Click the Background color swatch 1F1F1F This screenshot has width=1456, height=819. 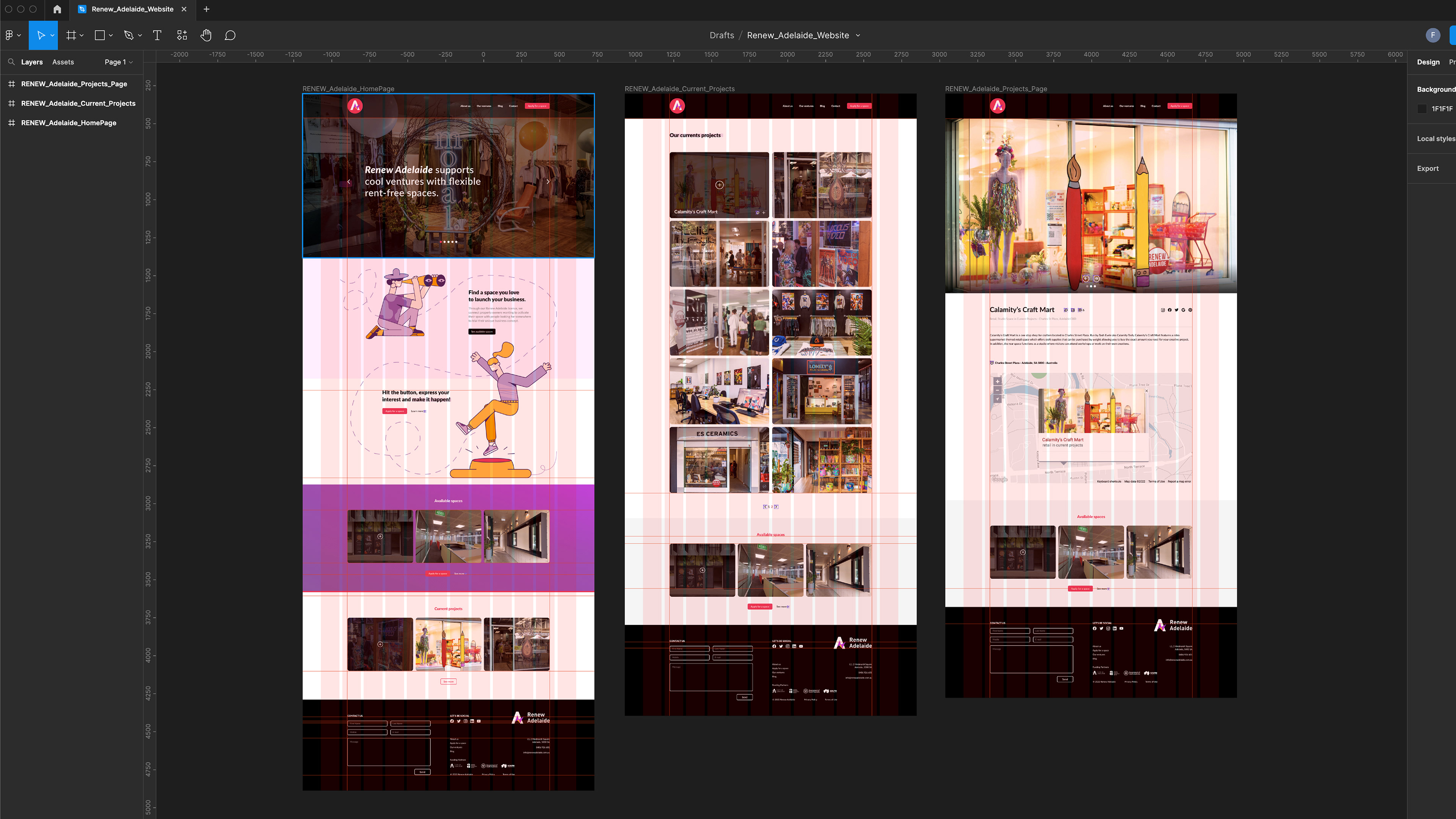tap(1422, 108)
